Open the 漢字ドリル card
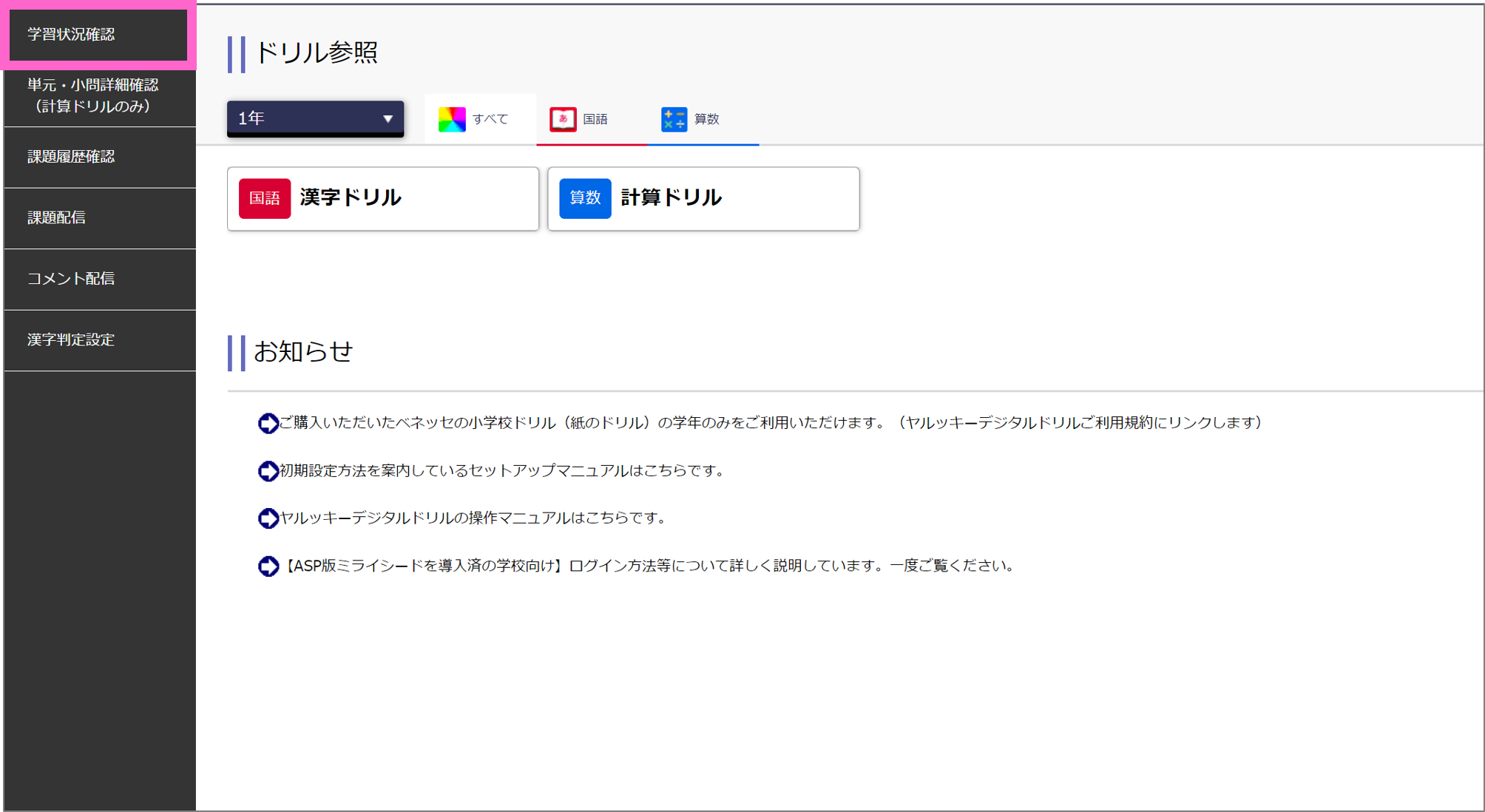Viewport: 1485px width, 812px height. 382,198
